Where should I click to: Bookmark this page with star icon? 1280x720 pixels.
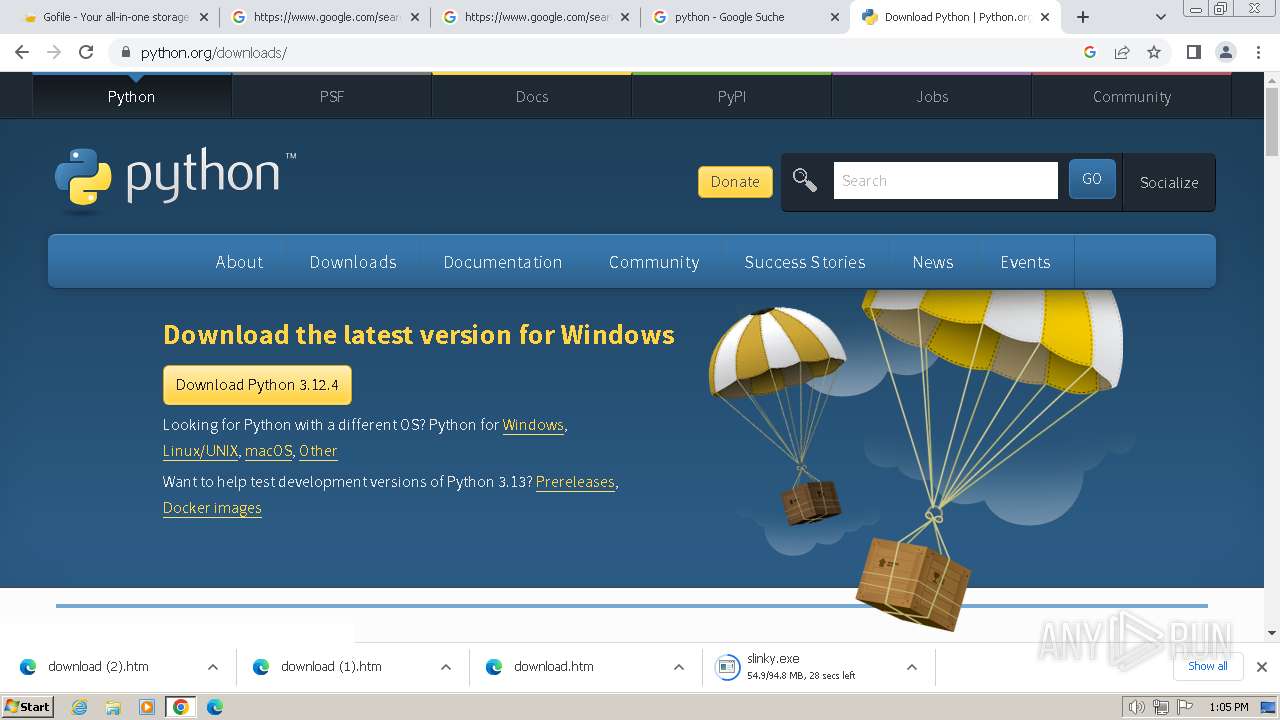point(1154,52)
